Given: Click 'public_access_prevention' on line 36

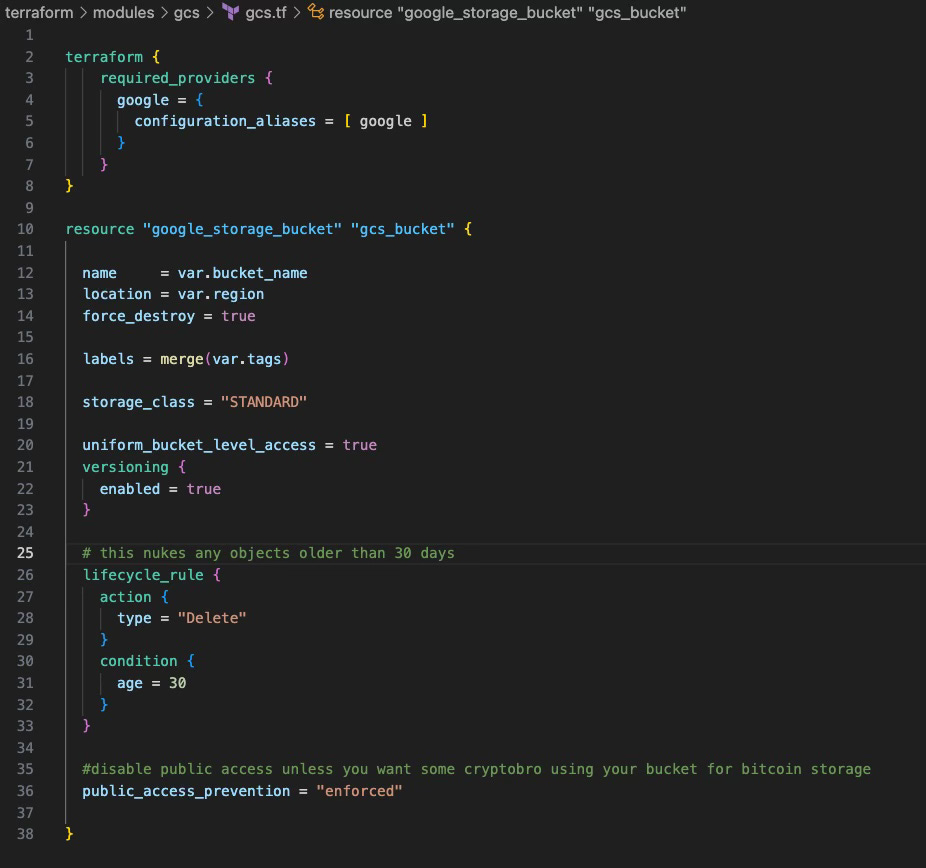Looking at the screenshot, I should 186,791.
